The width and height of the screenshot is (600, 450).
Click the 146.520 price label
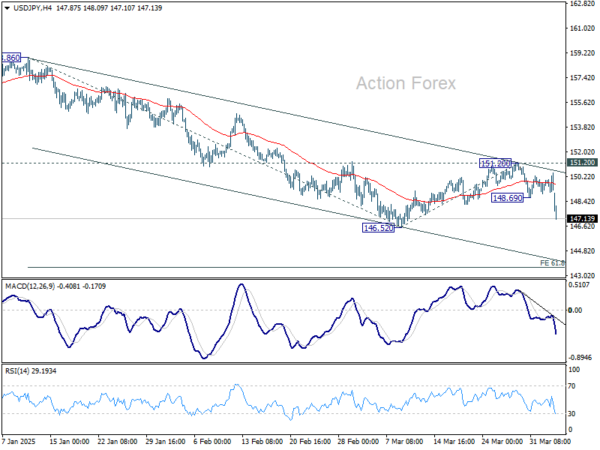(x=378, y=228)
